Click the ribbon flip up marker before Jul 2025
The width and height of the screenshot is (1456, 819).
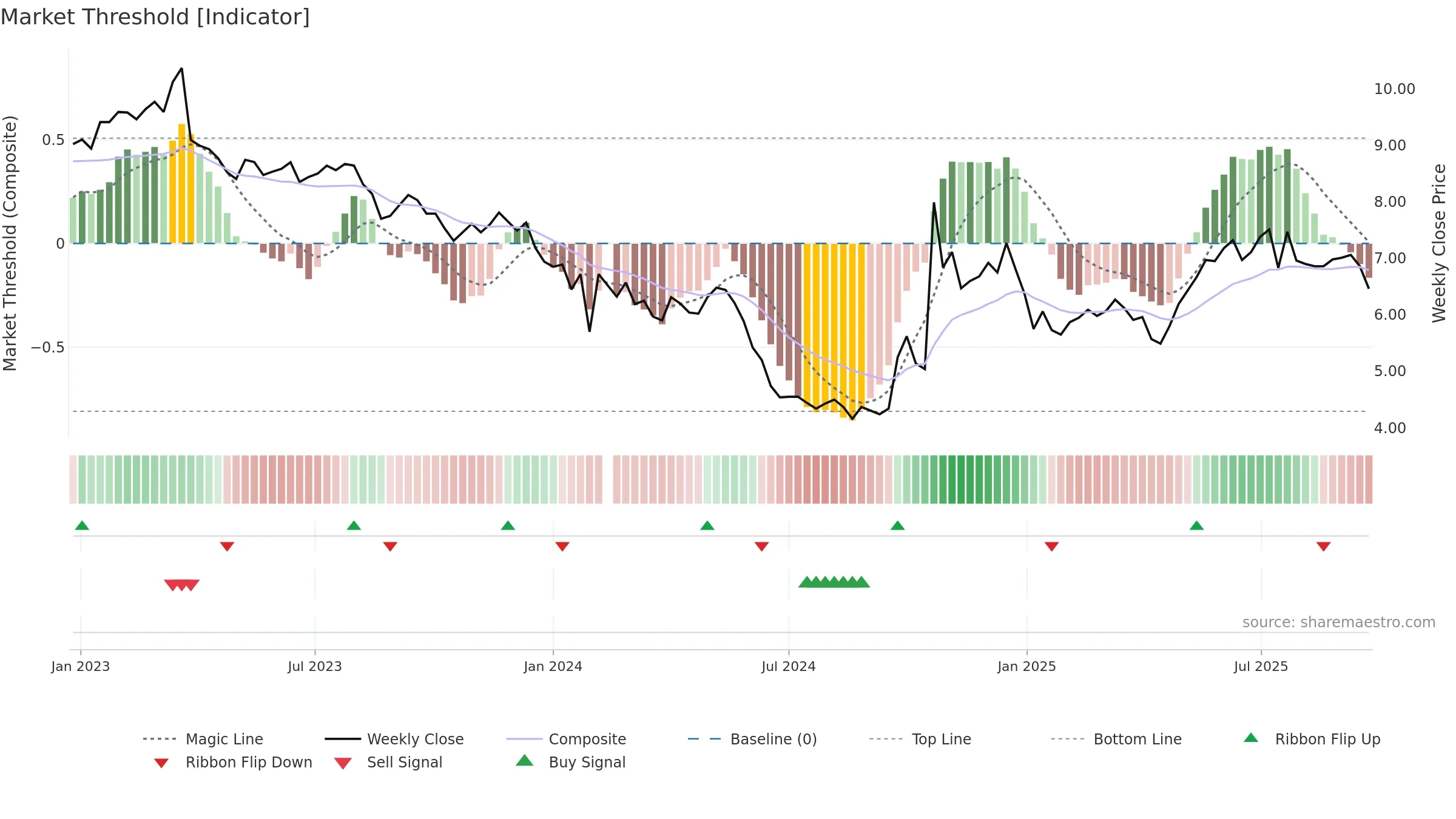pos(1197,525)
